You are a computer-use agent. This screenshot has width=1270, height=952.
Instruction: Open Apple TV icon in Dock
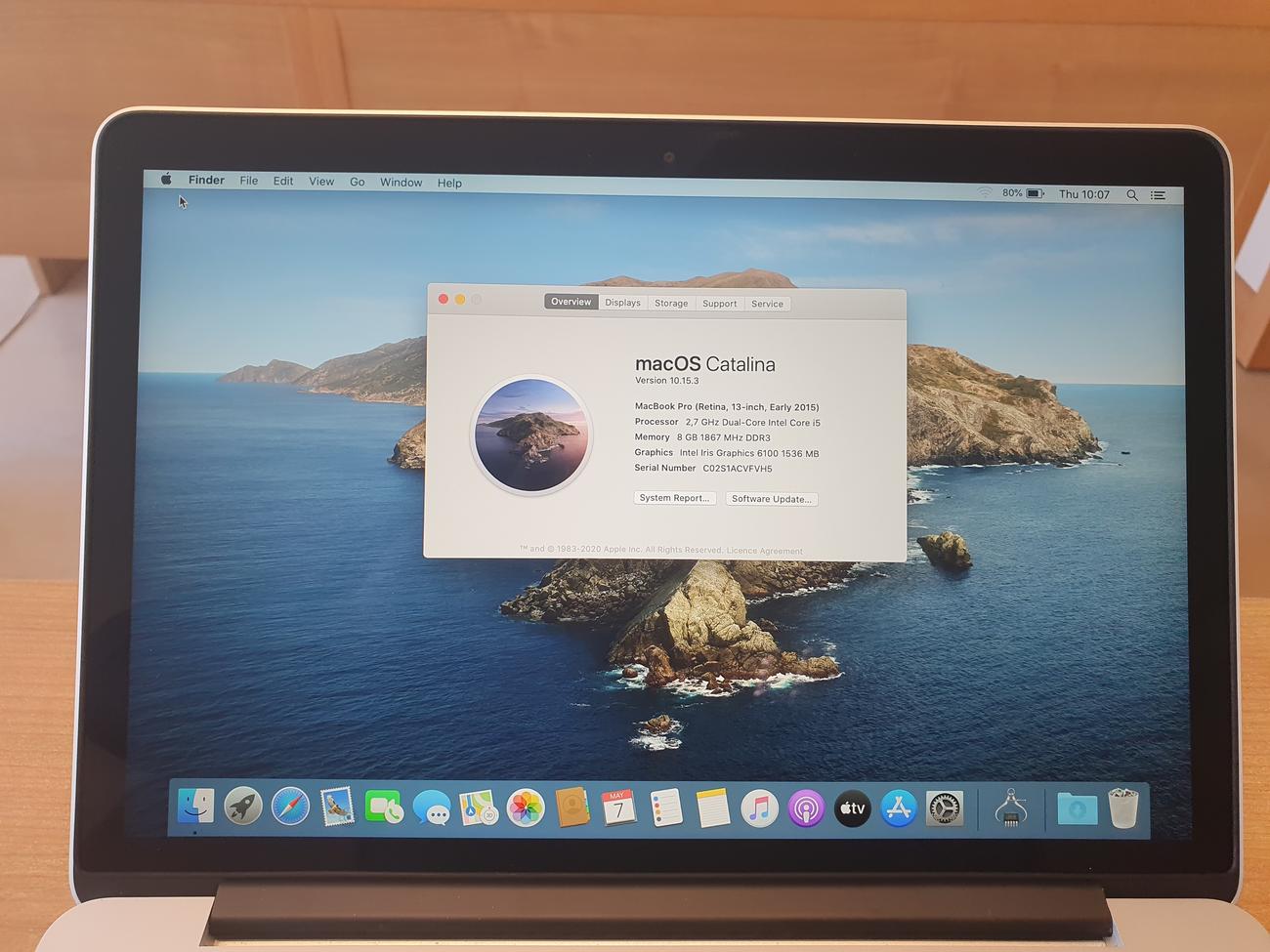852,808
